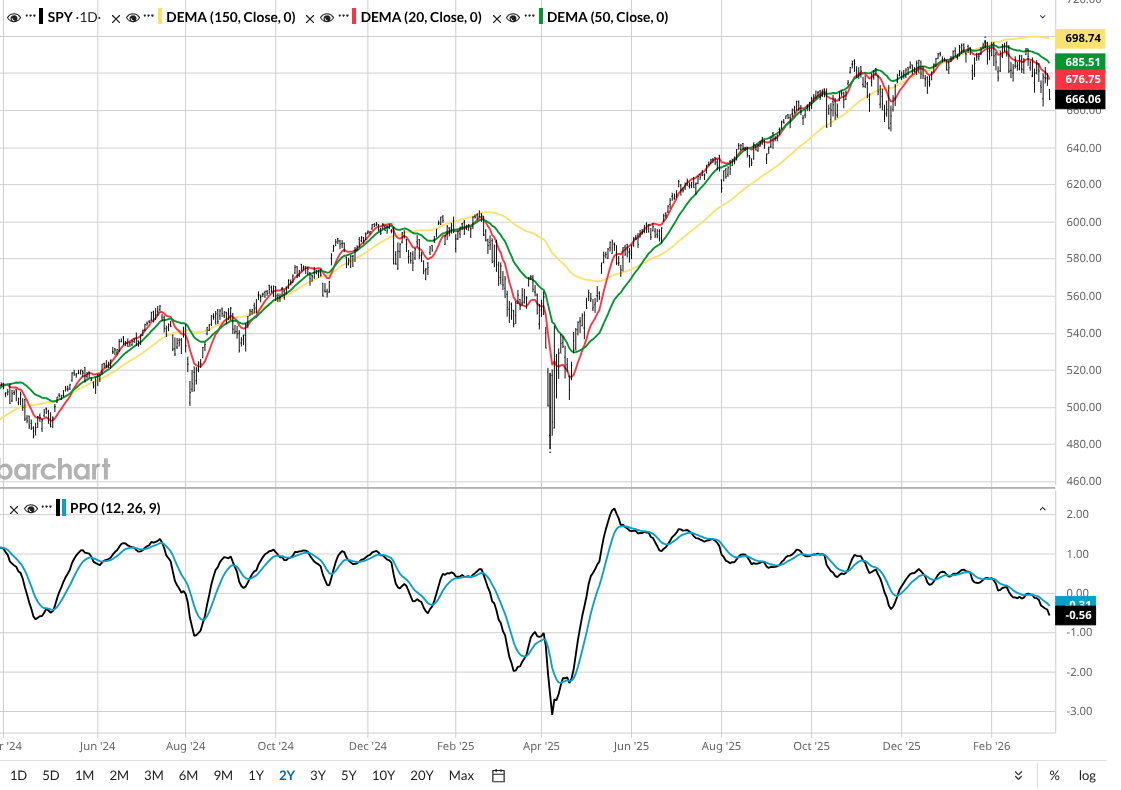The height and width of the screenshot is (790, 1121).
Task: Select the 9M time range
Action: (x=223, y=776)
